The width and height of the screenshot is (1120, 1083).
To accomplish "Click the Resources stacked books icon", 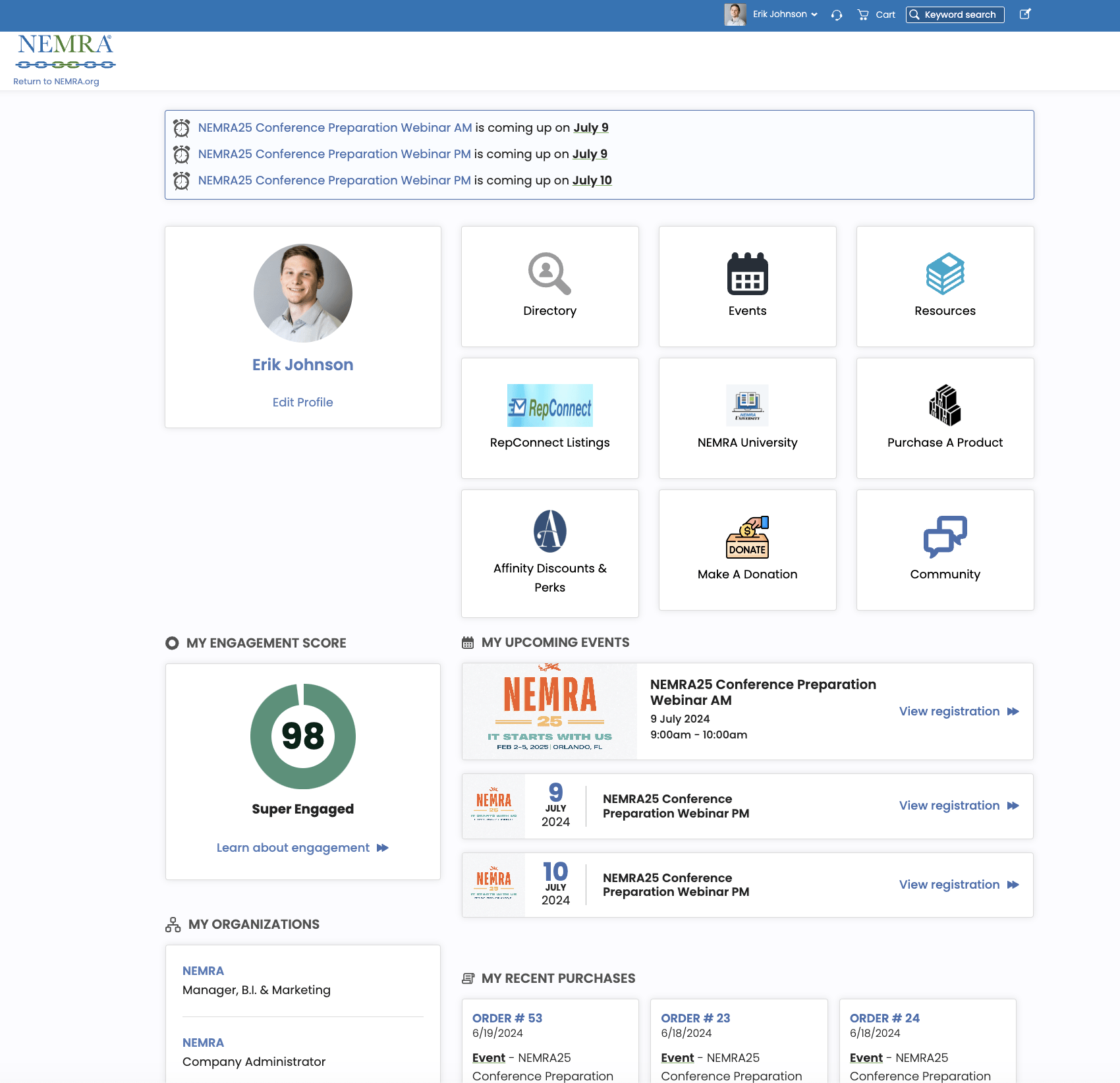I will [945, 273].
